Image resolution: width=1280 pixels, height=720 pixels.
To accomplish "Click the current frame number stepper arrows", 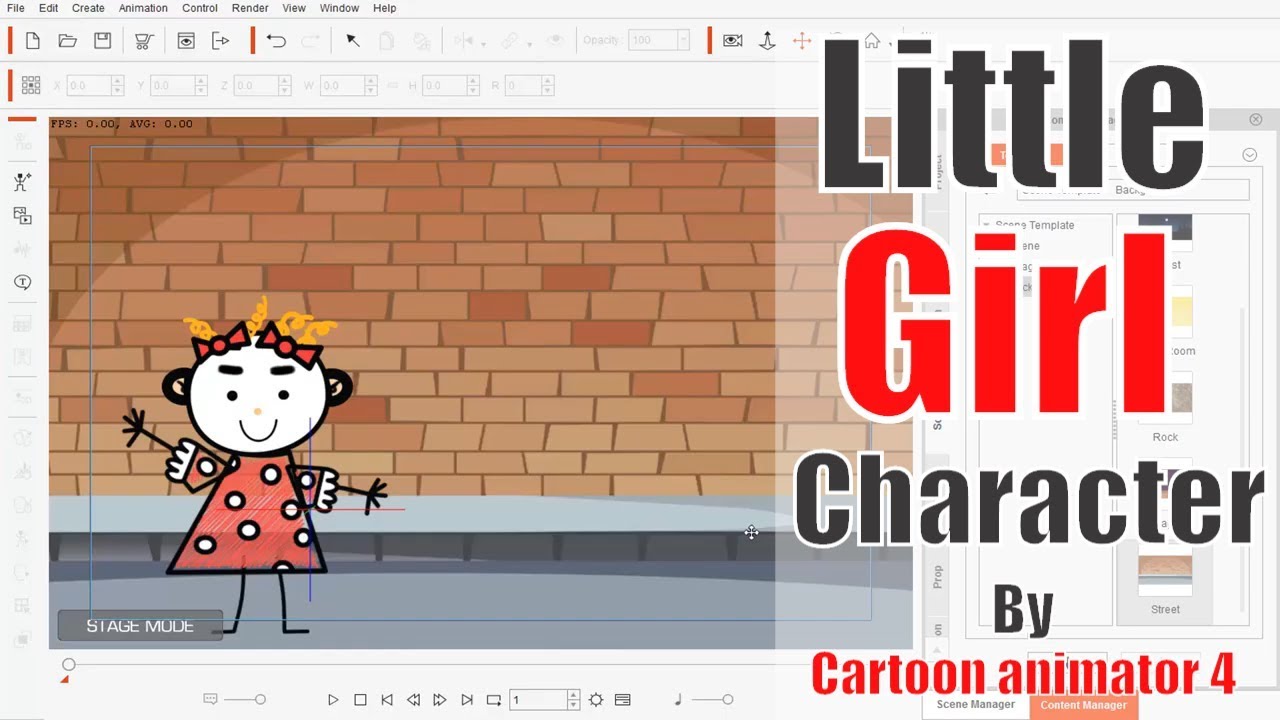I will pos(573,700).
